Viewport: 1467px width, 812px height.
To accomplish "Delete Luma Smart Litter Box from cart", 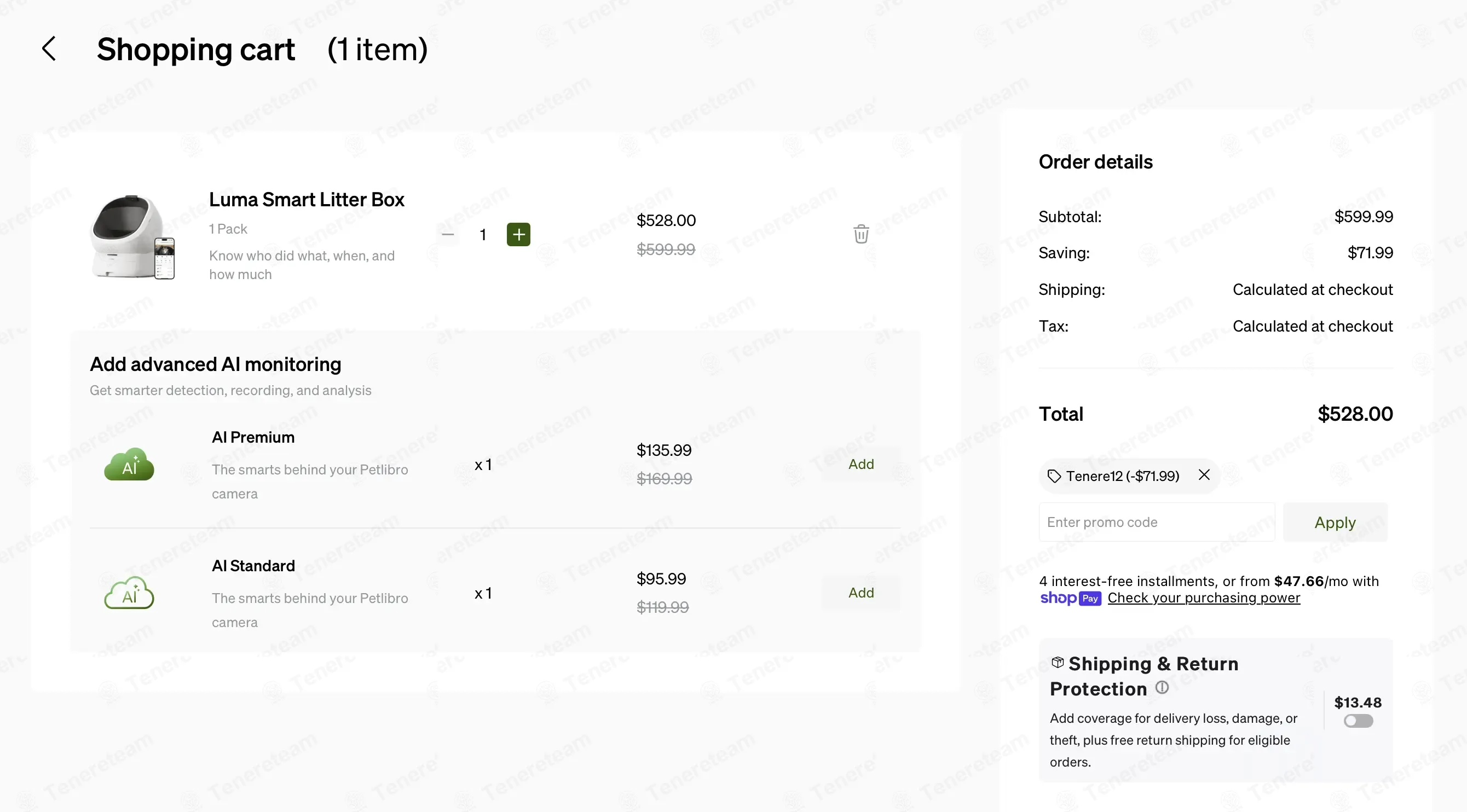I will tap(861, 234).
